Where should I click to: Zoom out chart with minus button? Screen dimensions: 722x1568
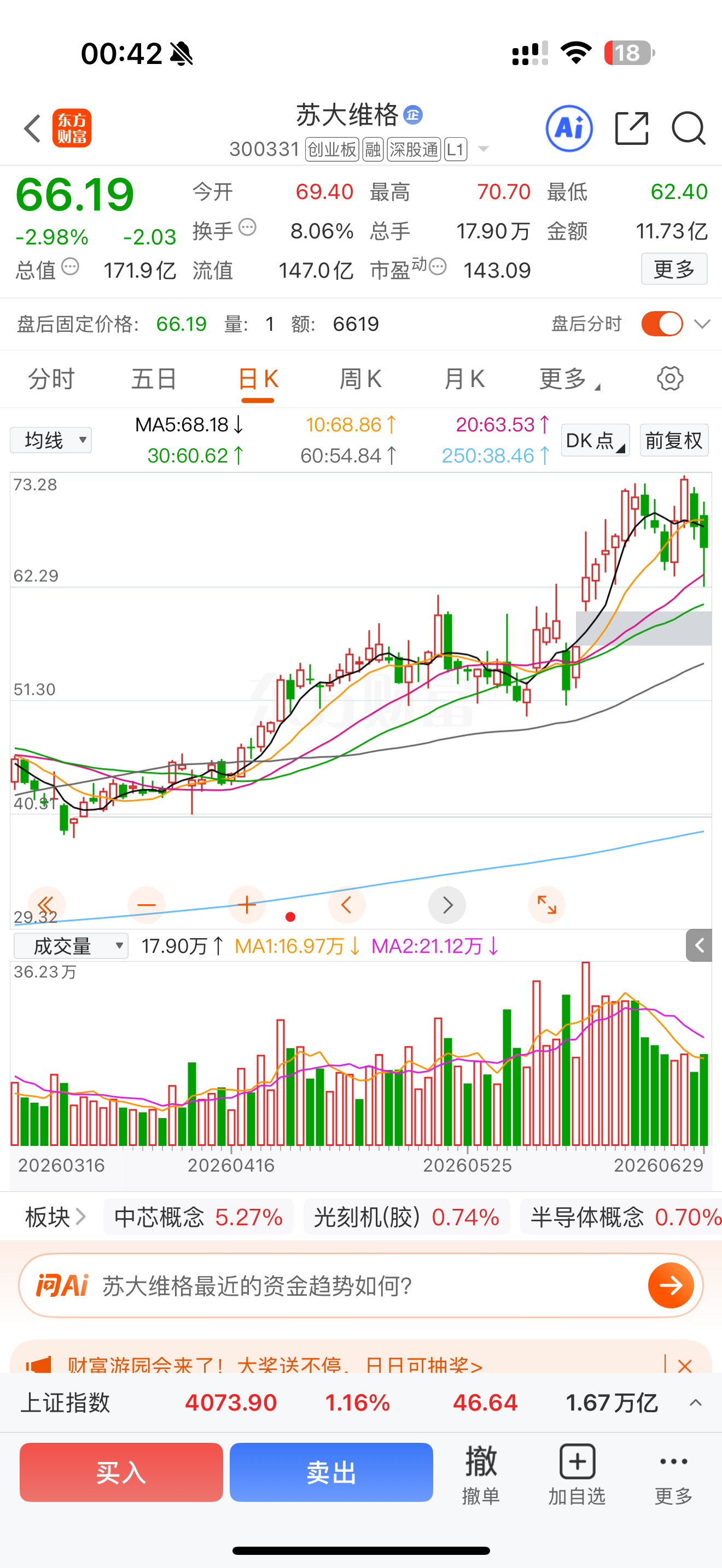point(147,905)
